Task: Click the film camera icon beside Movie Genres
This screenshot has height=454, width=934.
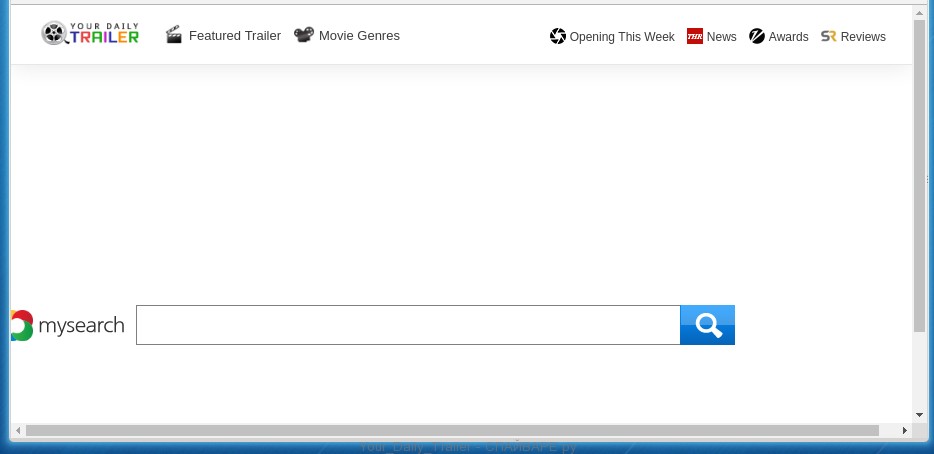Action: click(x=303, y=35)
